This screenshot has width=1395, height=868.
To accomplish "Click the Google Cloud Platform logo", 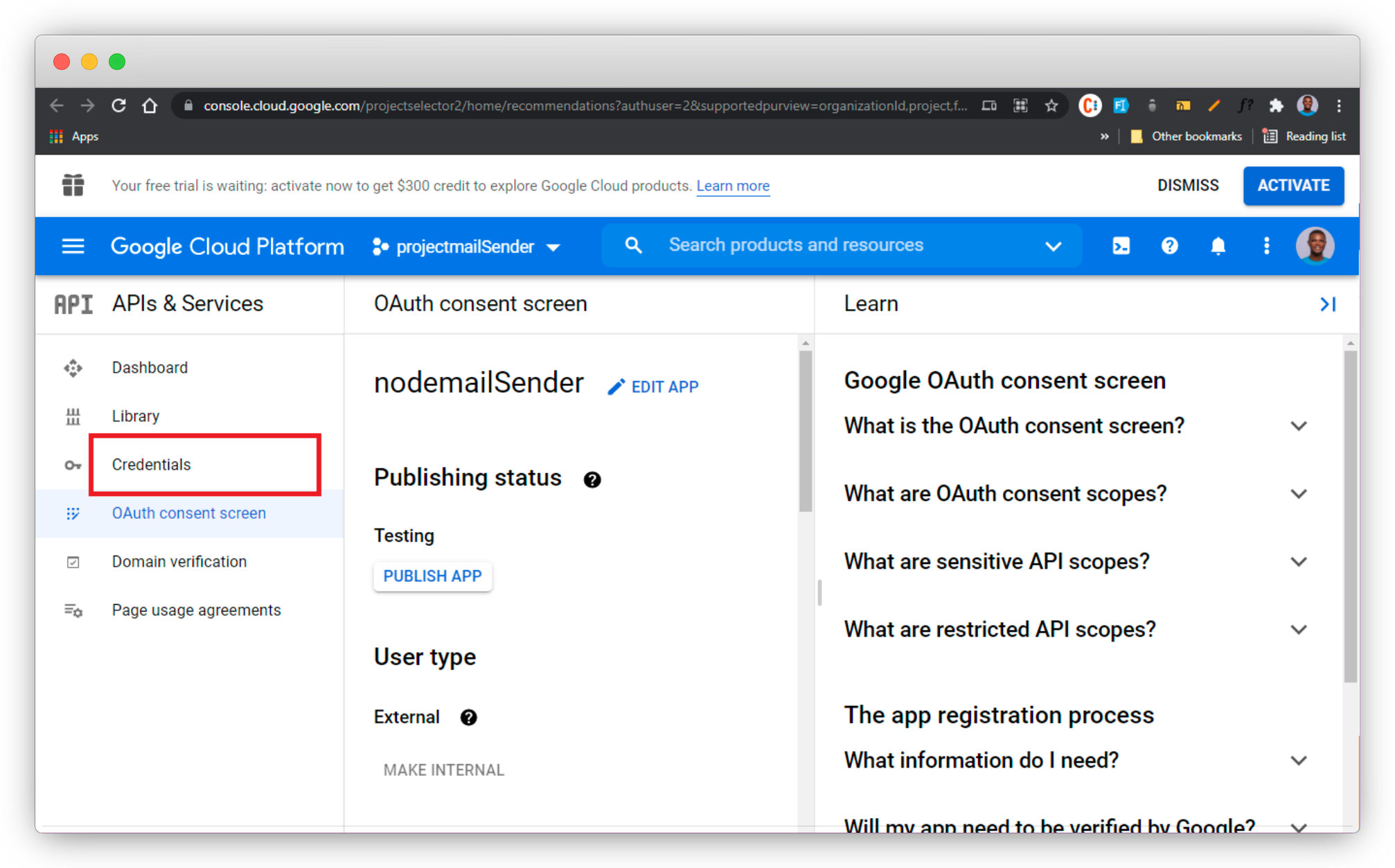I will tap(227, 247).
